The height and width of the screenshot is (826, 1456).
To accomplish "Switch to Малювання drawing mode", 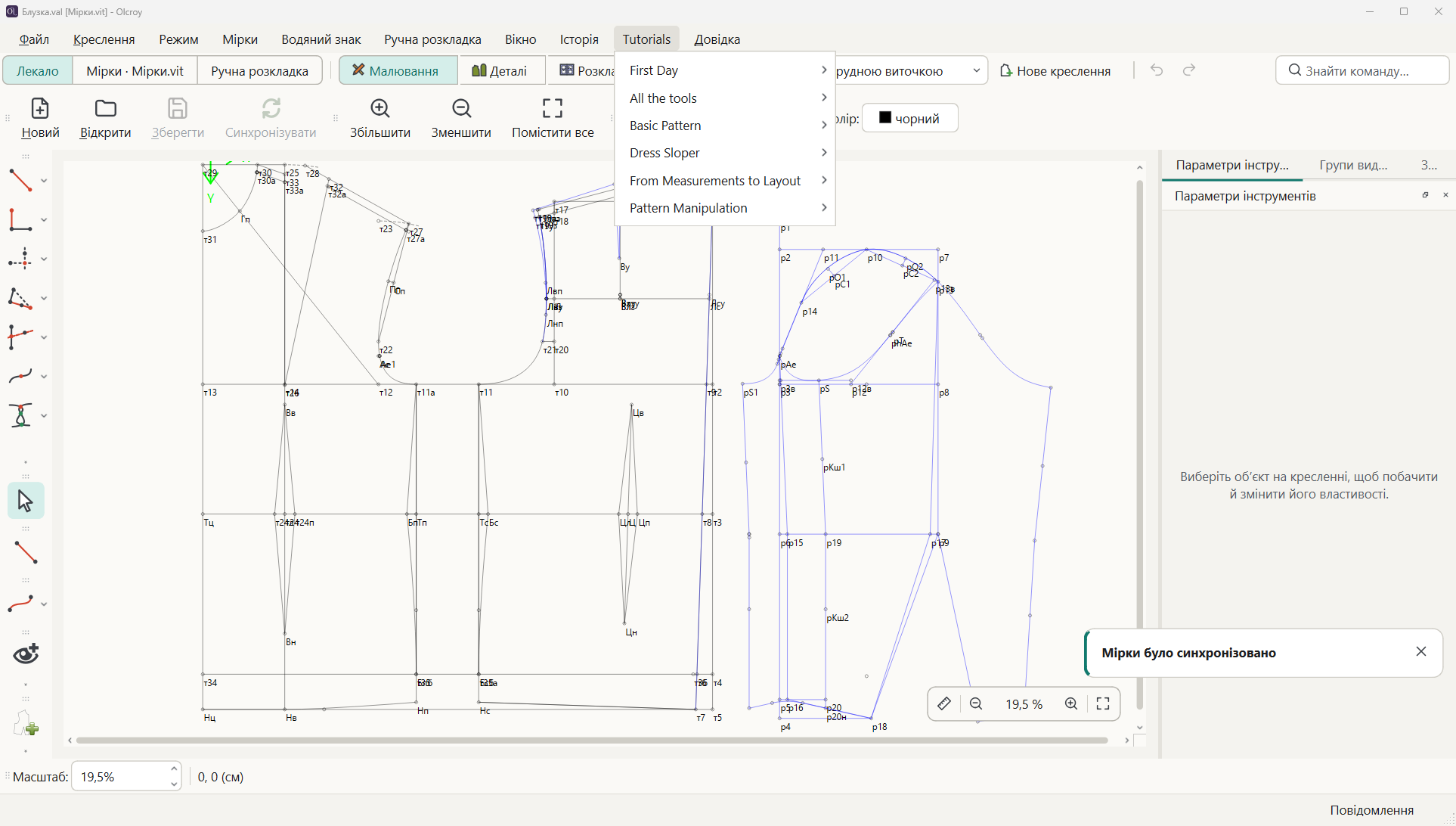I will click(x=398, y=70).
